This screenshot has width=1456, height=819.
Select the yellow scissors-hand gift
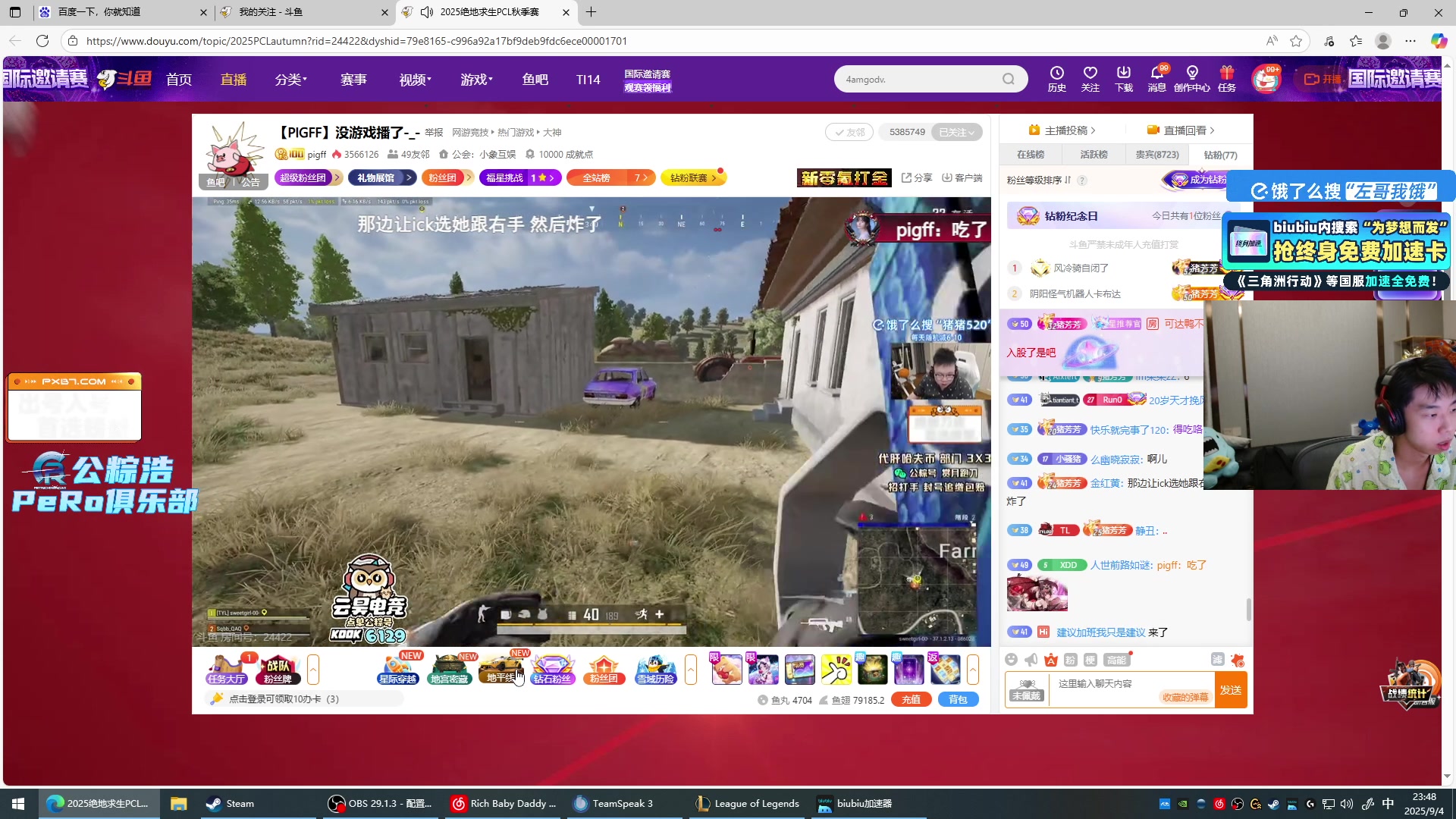tap(836, 670)
